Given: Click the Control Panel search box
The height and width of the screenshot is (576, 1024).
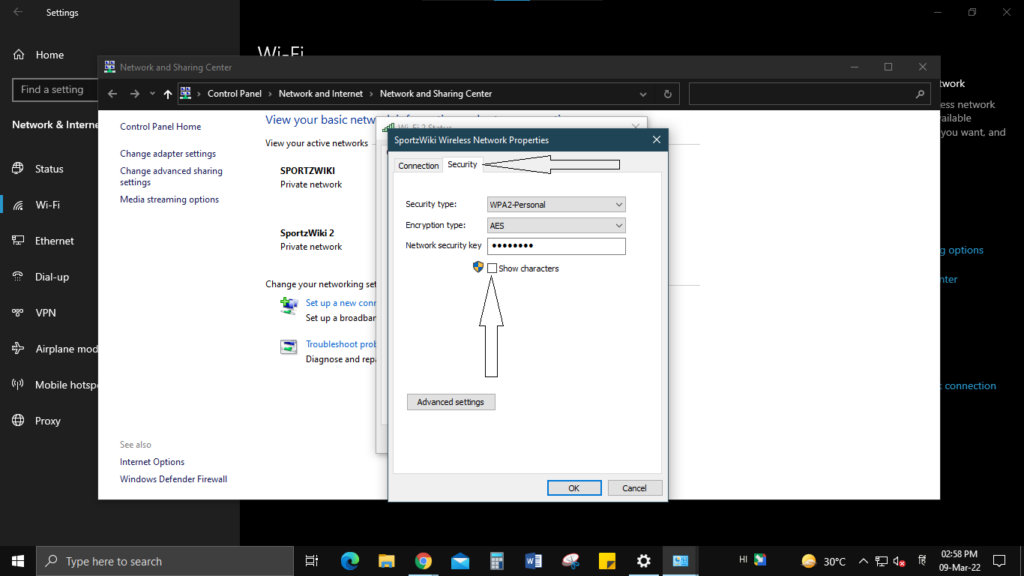Looking at the screenshot, I should click(x=808, y=94).
